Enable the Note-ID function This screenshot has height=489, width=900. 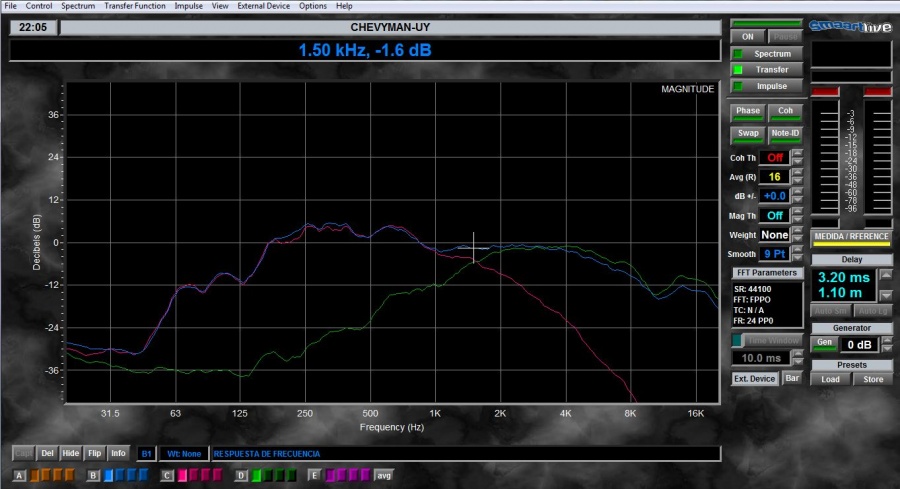(785, 133)
